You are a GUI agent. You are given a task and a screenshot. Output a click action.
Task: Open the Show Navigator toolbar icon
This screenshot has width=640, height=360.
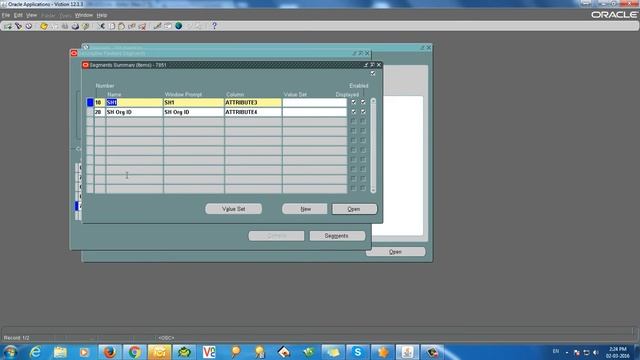[x=29, y=26]
